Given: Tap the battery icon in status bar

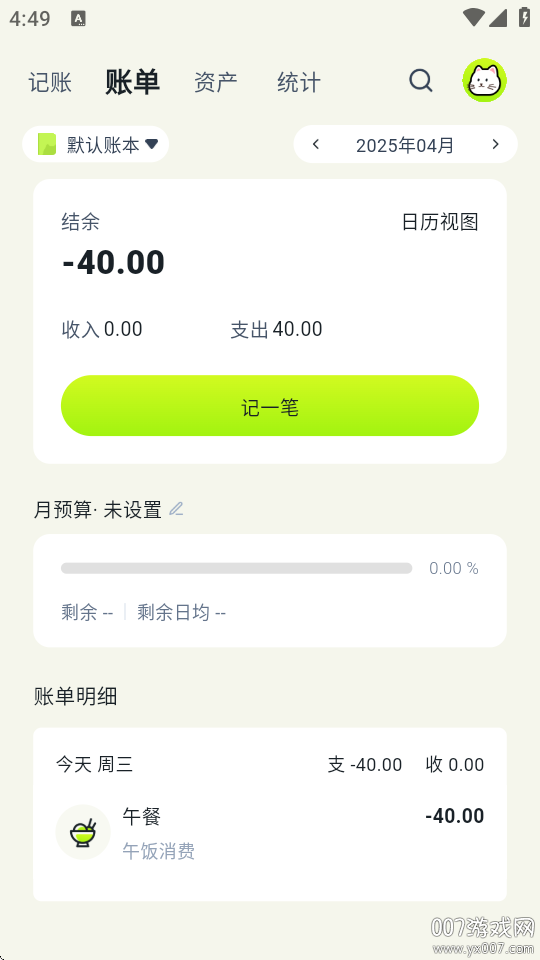Looking at the screenshot, I should click(525, 17).
